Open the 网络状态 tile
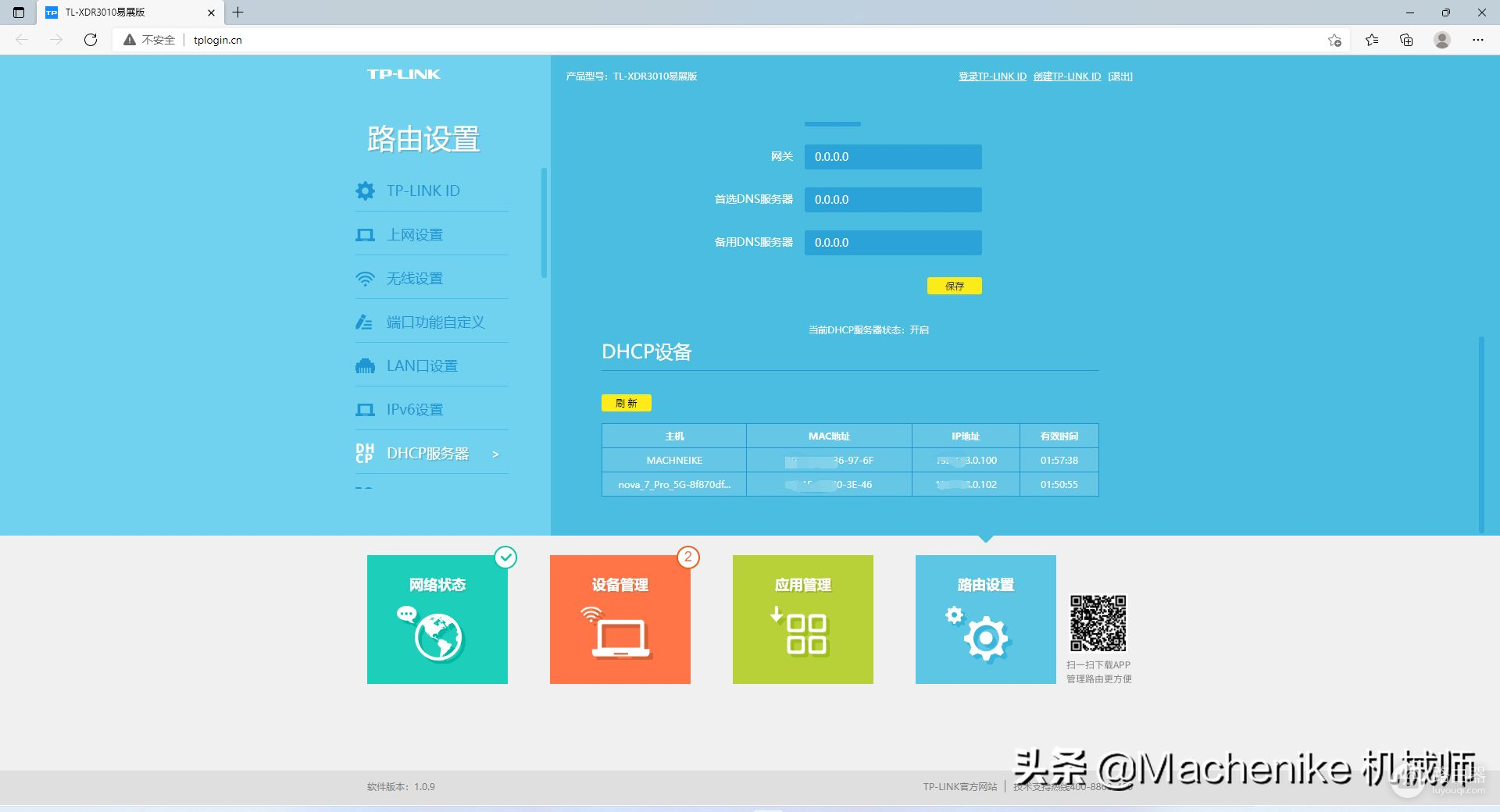Screen dimensions: 1500x812 pyautogui.click(x=437, y=619)
